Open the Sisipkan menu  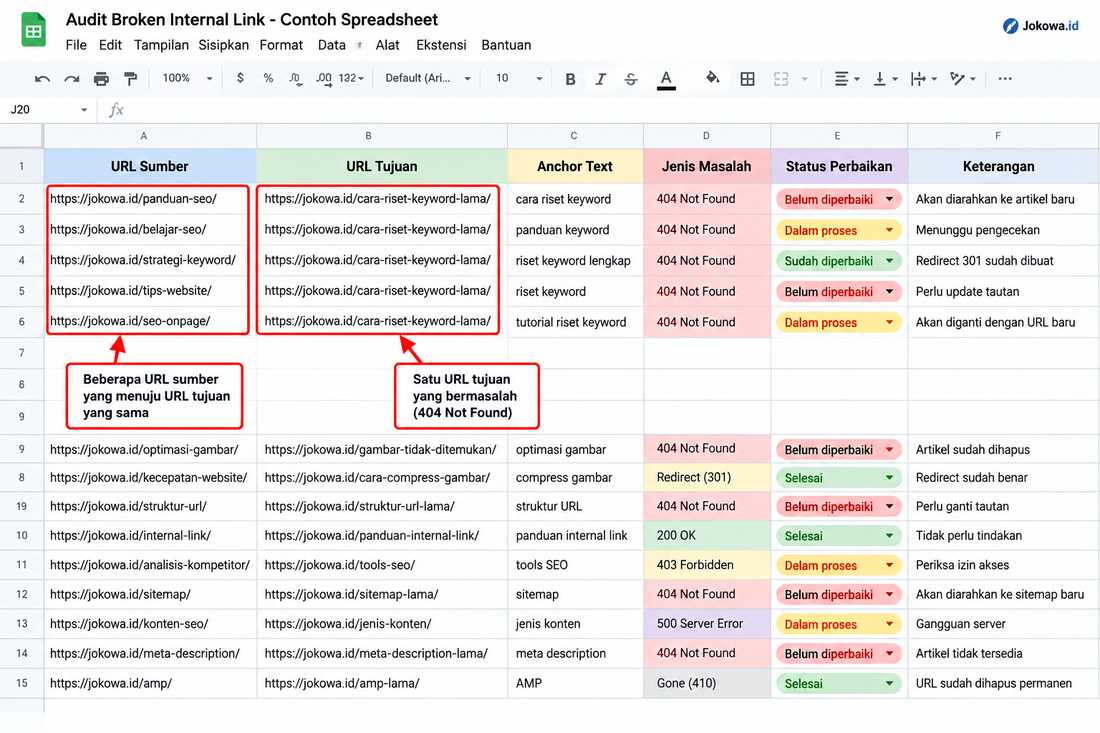pos(223,45)
